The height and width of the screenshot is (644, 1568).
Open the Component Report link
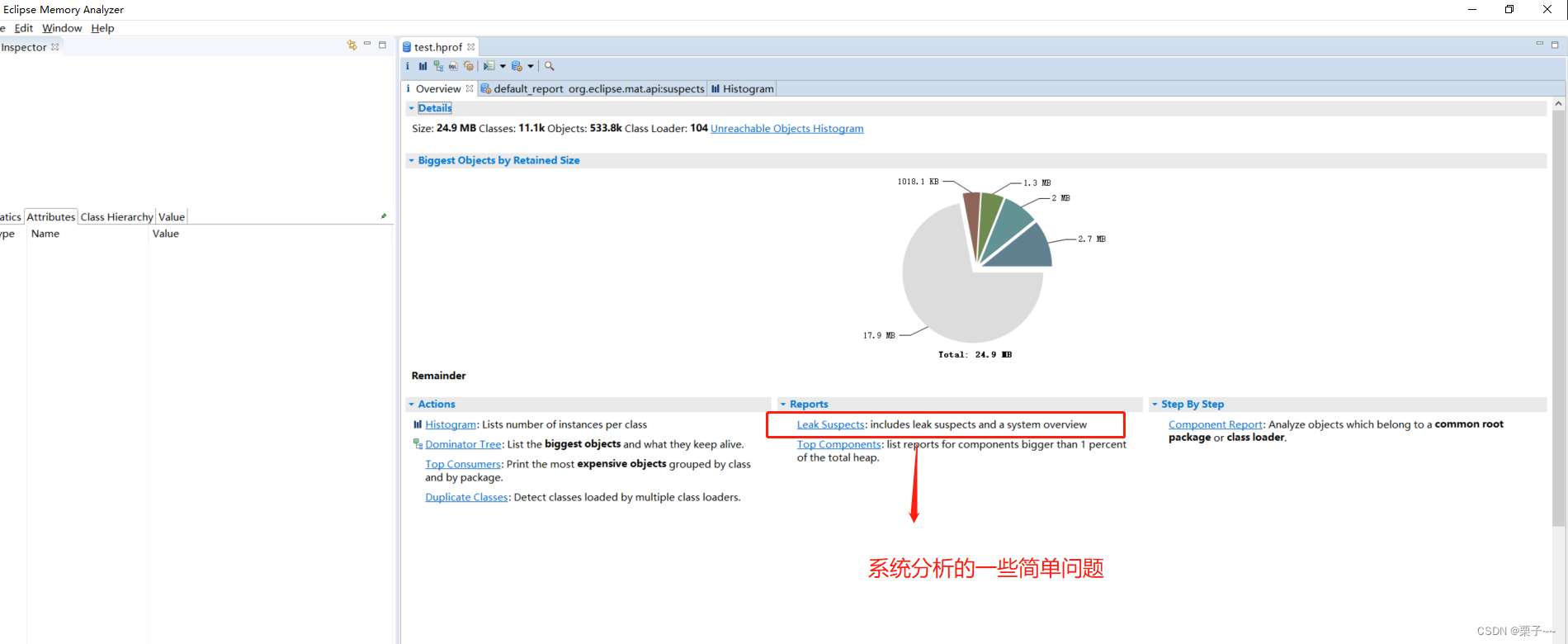[1216, 424]
